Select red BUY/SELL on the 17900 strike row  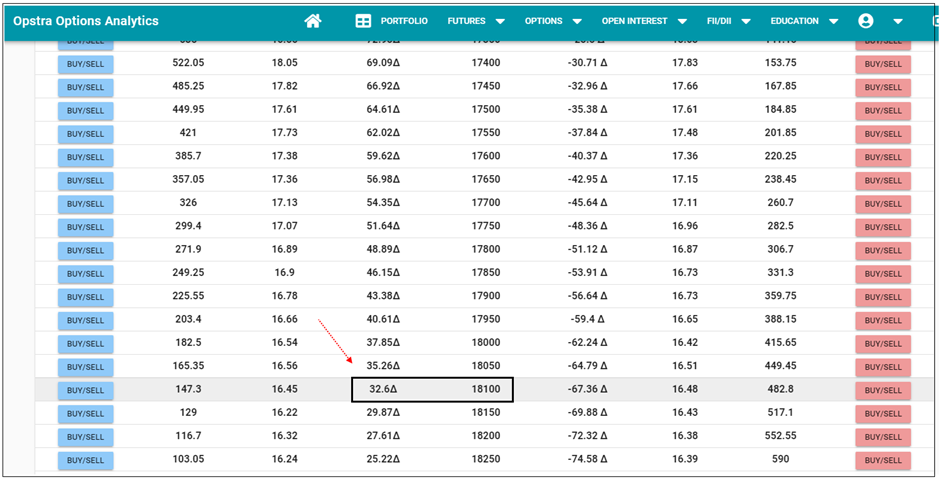pyautogui.click(x=883, y=297)
